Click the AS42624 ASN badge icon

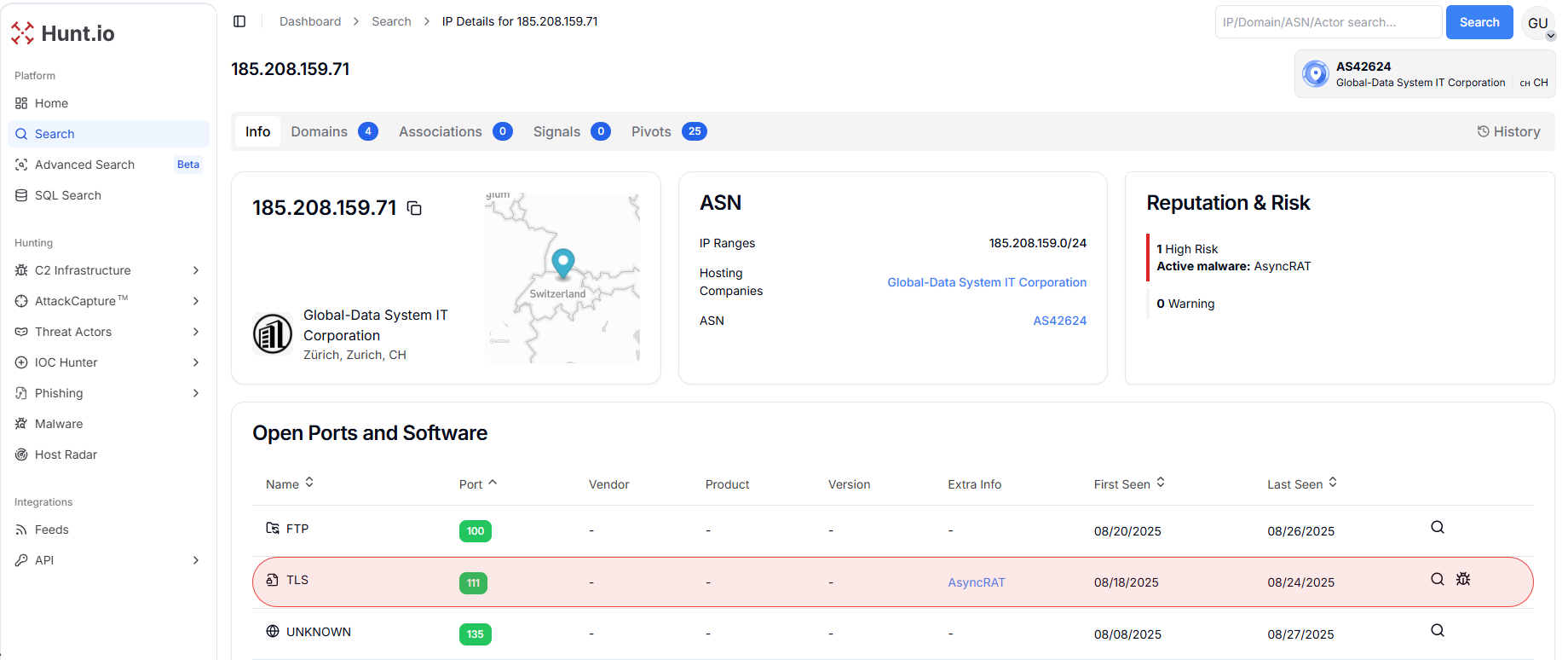coord(1316,74)
